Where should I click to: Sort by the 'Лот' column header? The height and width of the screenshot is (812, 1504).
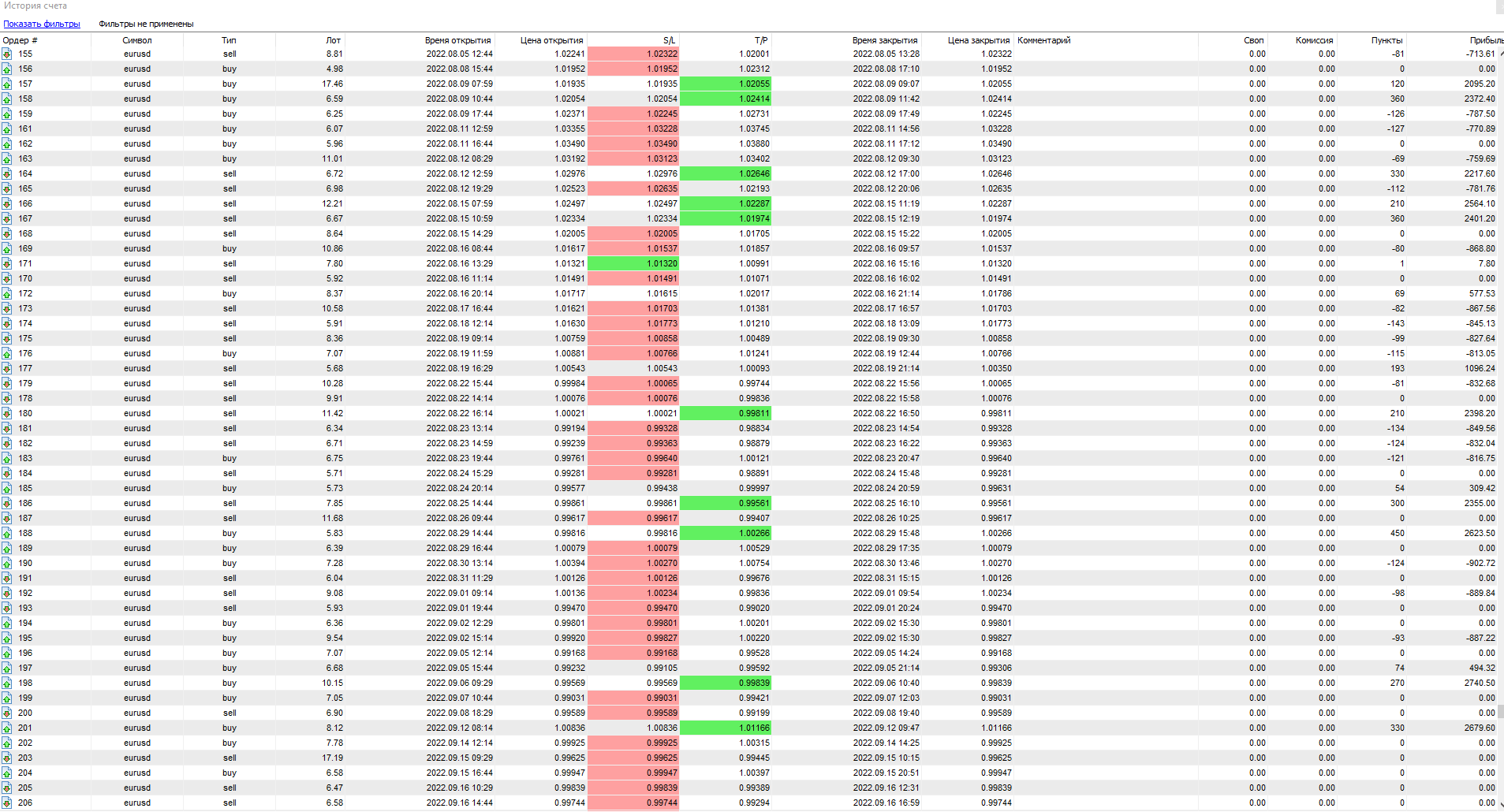click(x=333, y=40)
